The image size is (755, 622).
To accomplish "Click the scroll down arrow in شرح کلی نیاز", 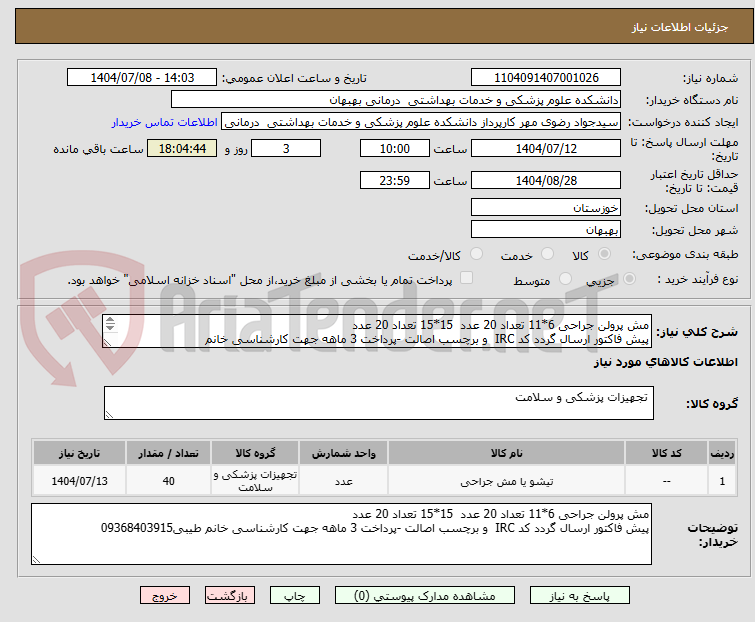I will [110, 327].
